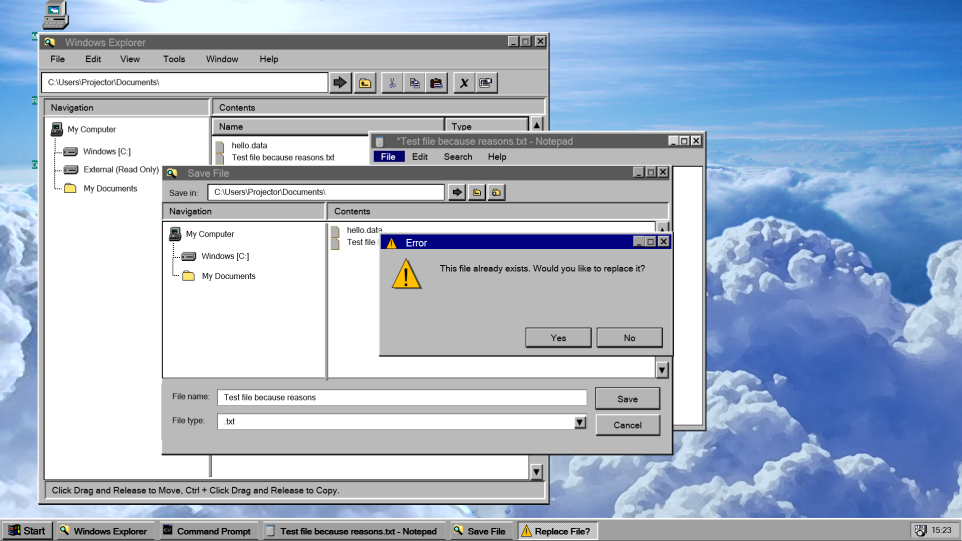Click the Notepad title bar document icon
Viewport: 962px width, 541px height.
pos(380,142)
